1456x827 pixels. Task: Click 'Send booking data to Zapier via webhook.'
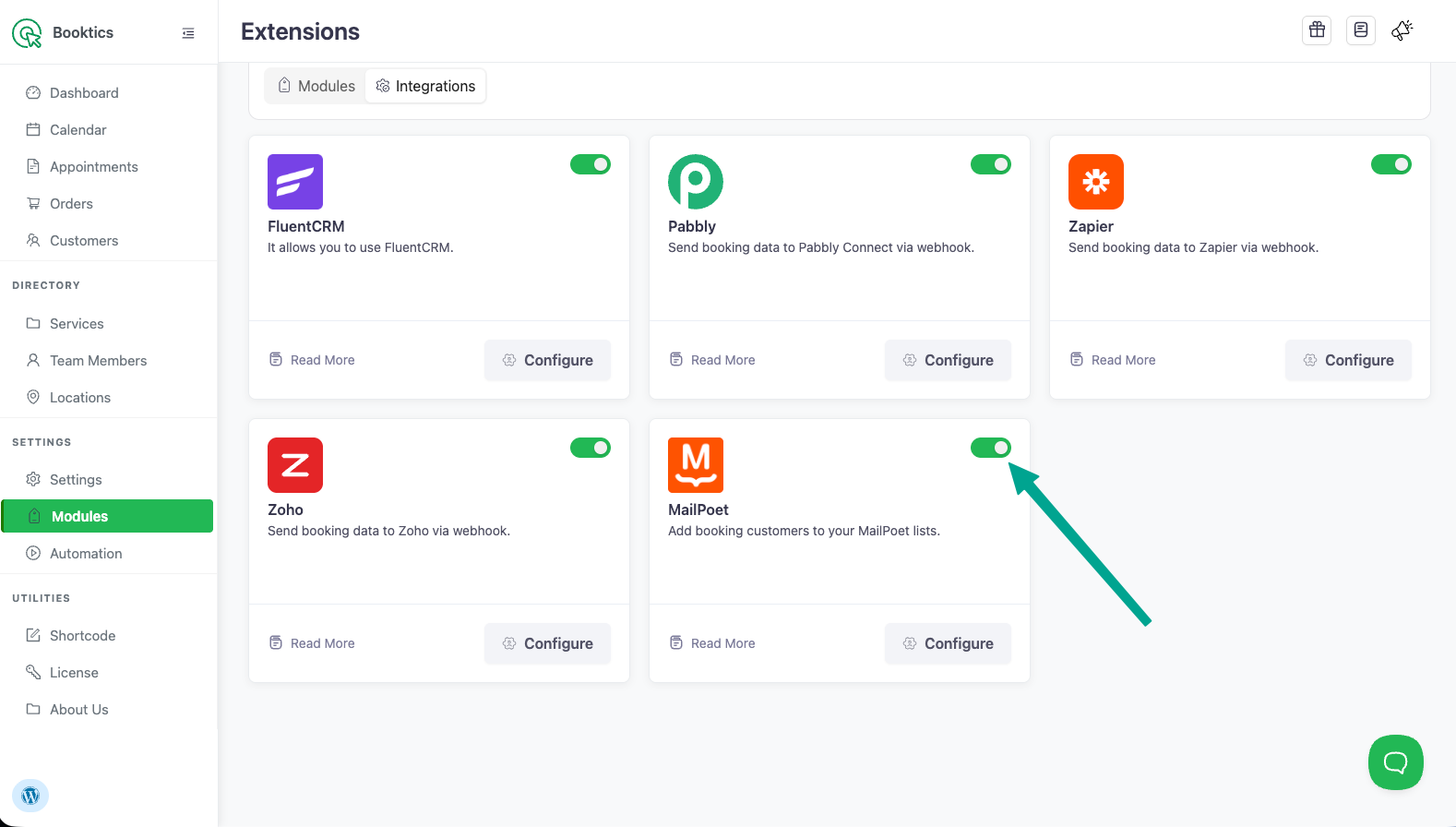1193,247
